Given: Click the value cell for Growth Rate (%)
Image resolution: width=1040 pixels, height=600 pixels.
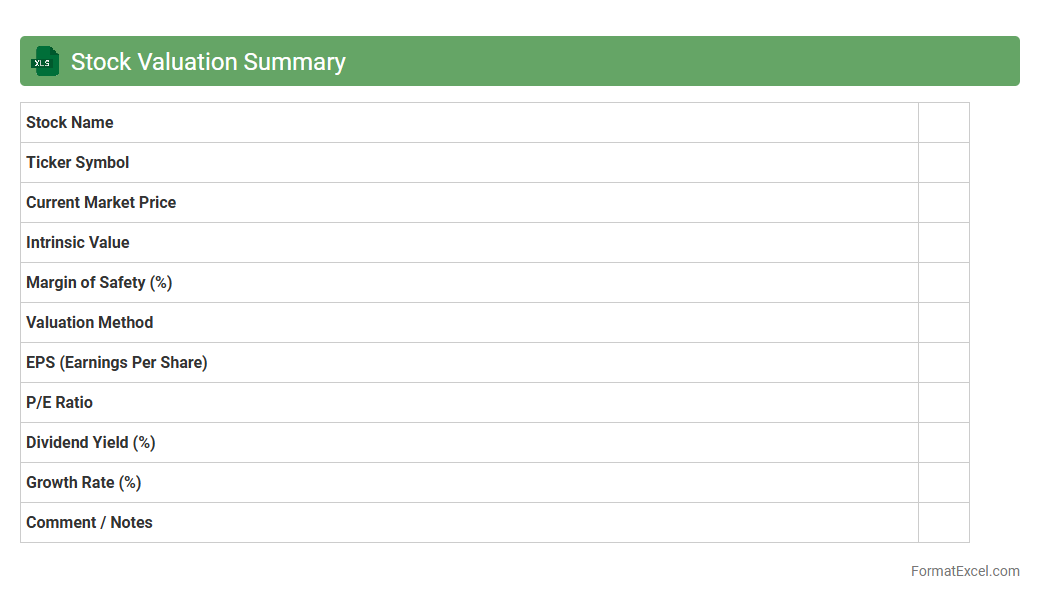Looking at the screenshot, I should pyautogui.click(x=943, y=482).
